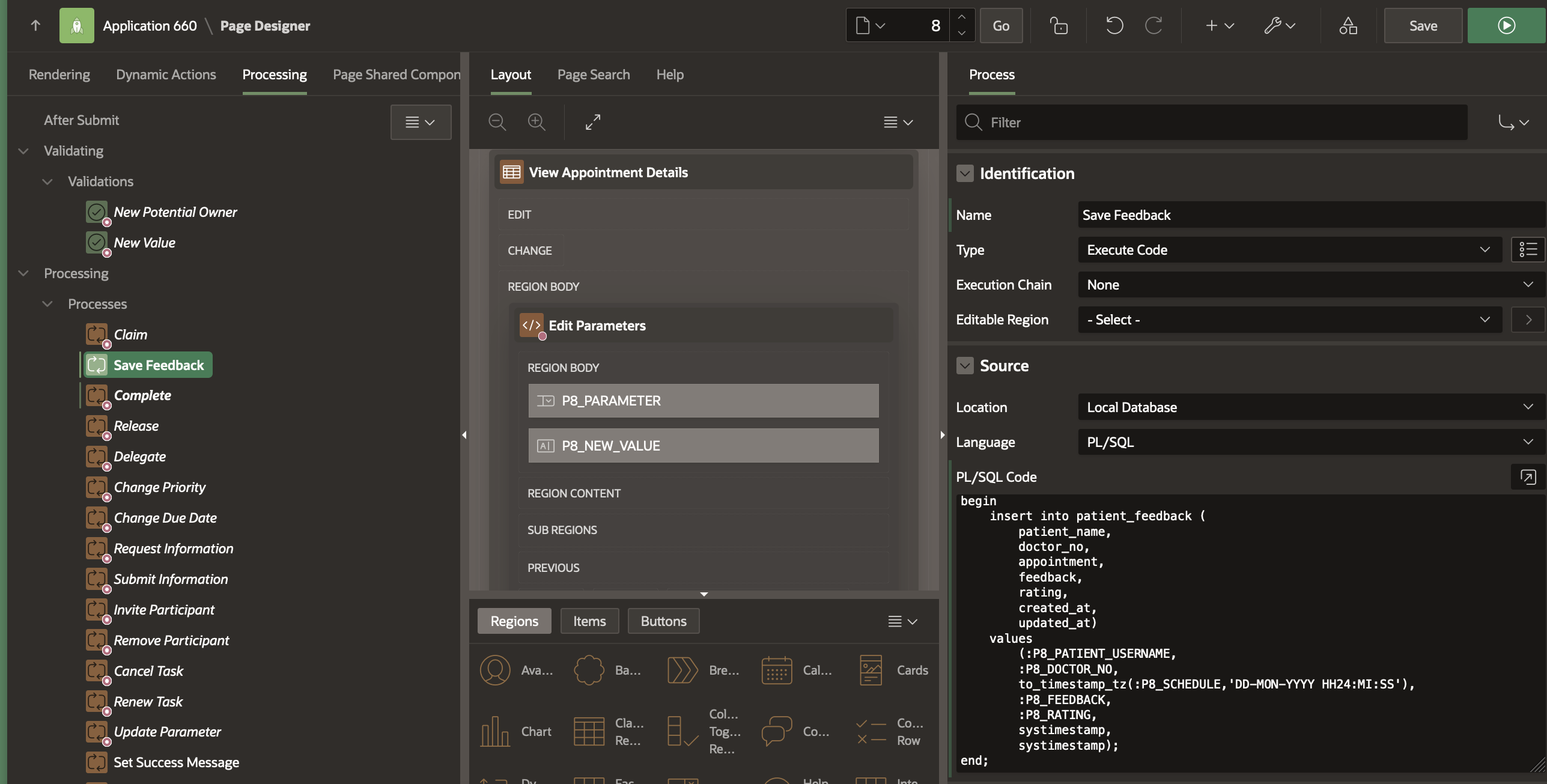Open the PL/SQL code editor popup
This screenshot has width=1547, height=784.
1527,477
